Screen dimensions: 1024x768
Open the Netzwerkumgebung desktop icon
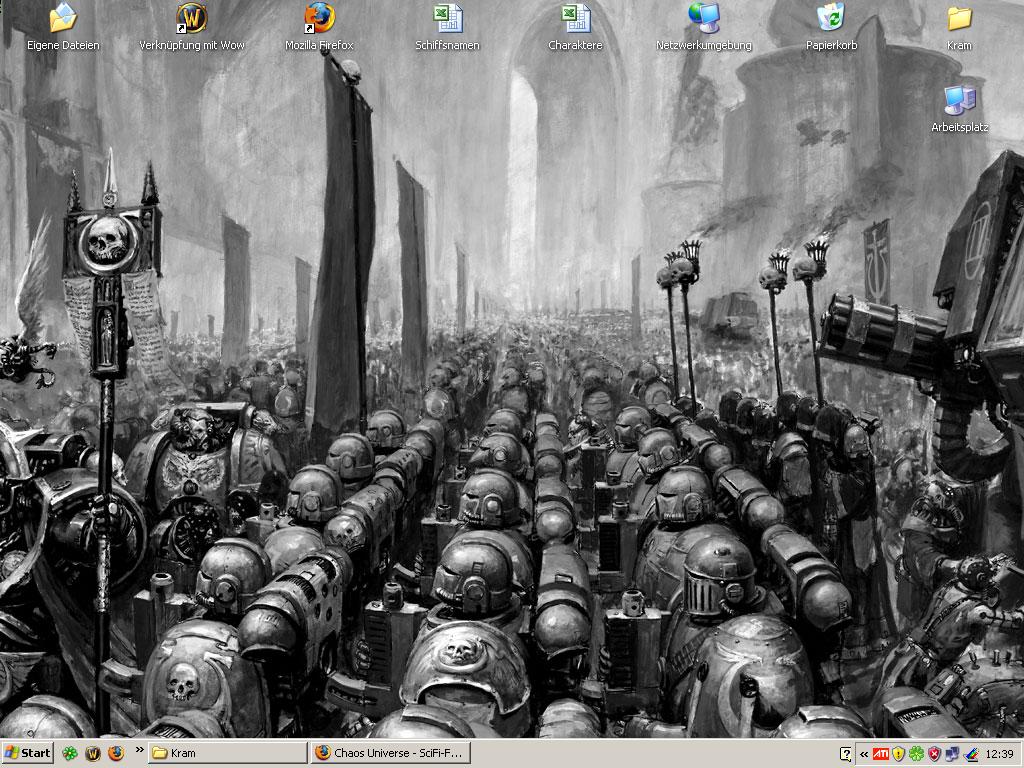(x=703, y=18)
